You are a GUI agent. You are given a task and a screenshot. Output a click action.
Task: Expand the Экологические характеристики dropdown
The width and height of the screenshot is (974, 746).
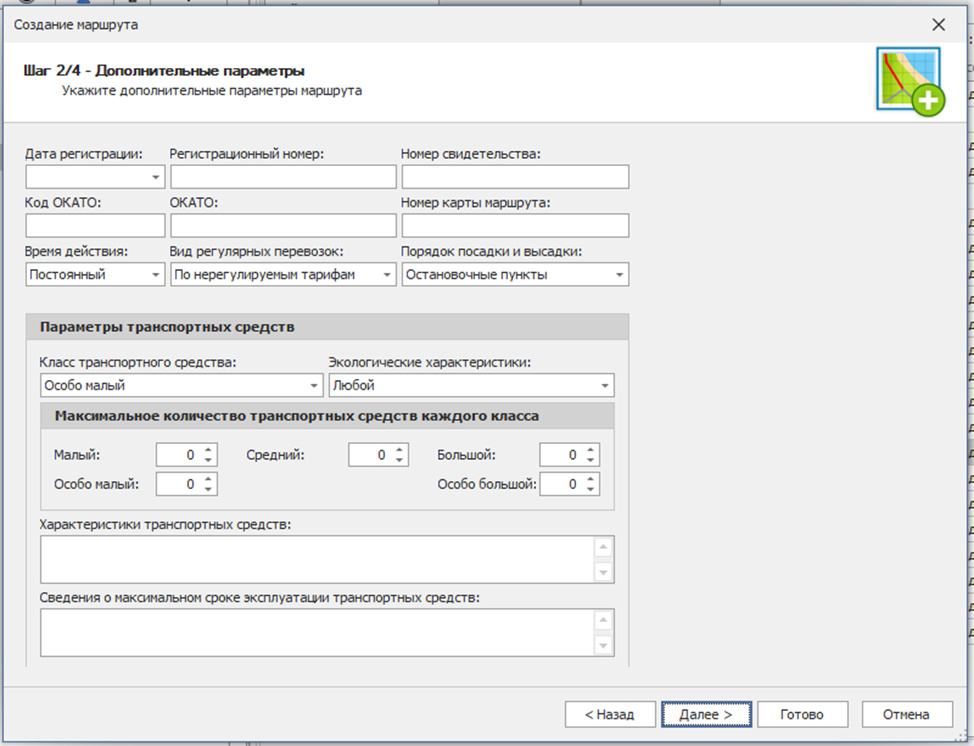click(605, 386)
